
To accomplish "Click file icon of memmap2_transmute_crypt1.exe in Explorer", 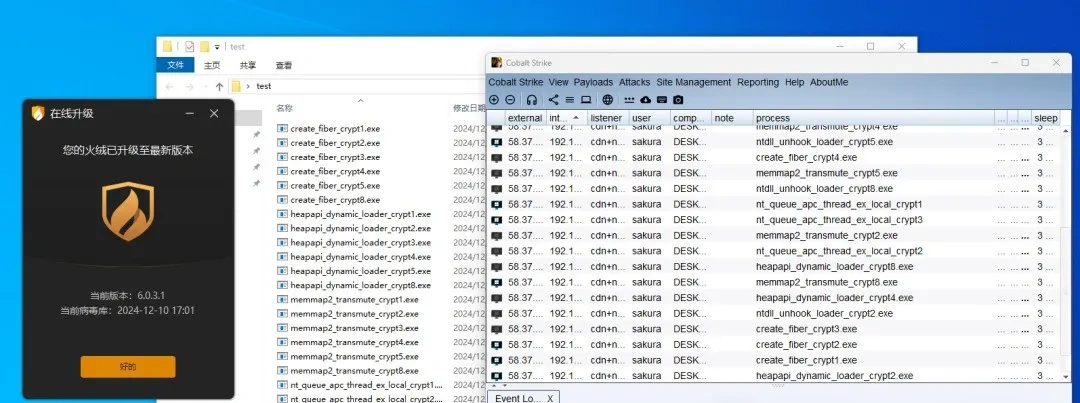I will [282, 300].
